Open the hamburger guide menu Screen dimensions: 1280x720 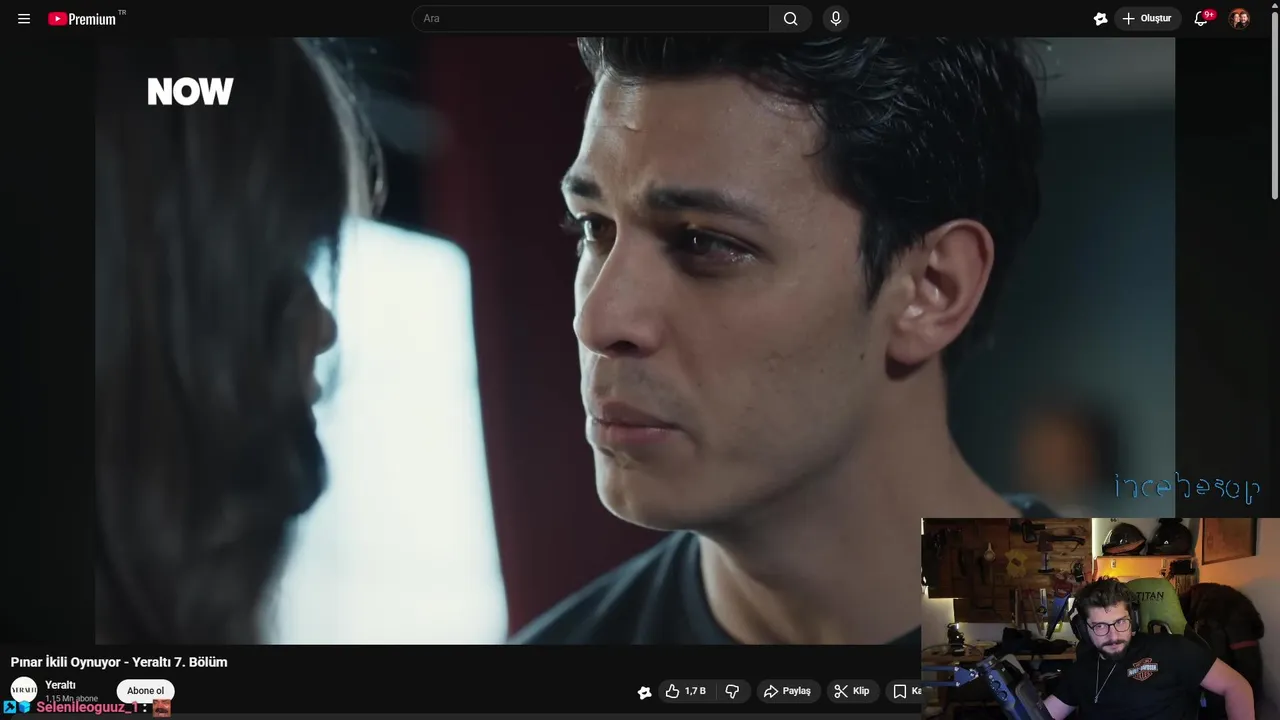coord(24,19)
